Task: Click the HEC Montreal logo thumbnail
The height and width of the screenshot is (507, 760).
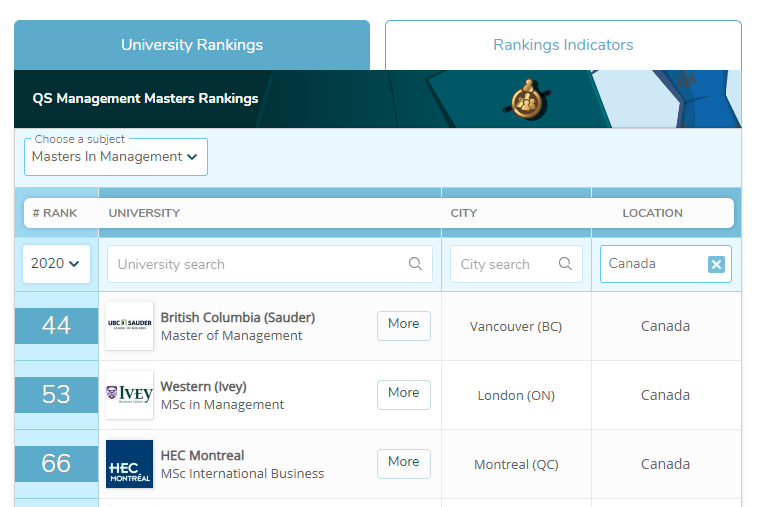Action: (129, 464)
